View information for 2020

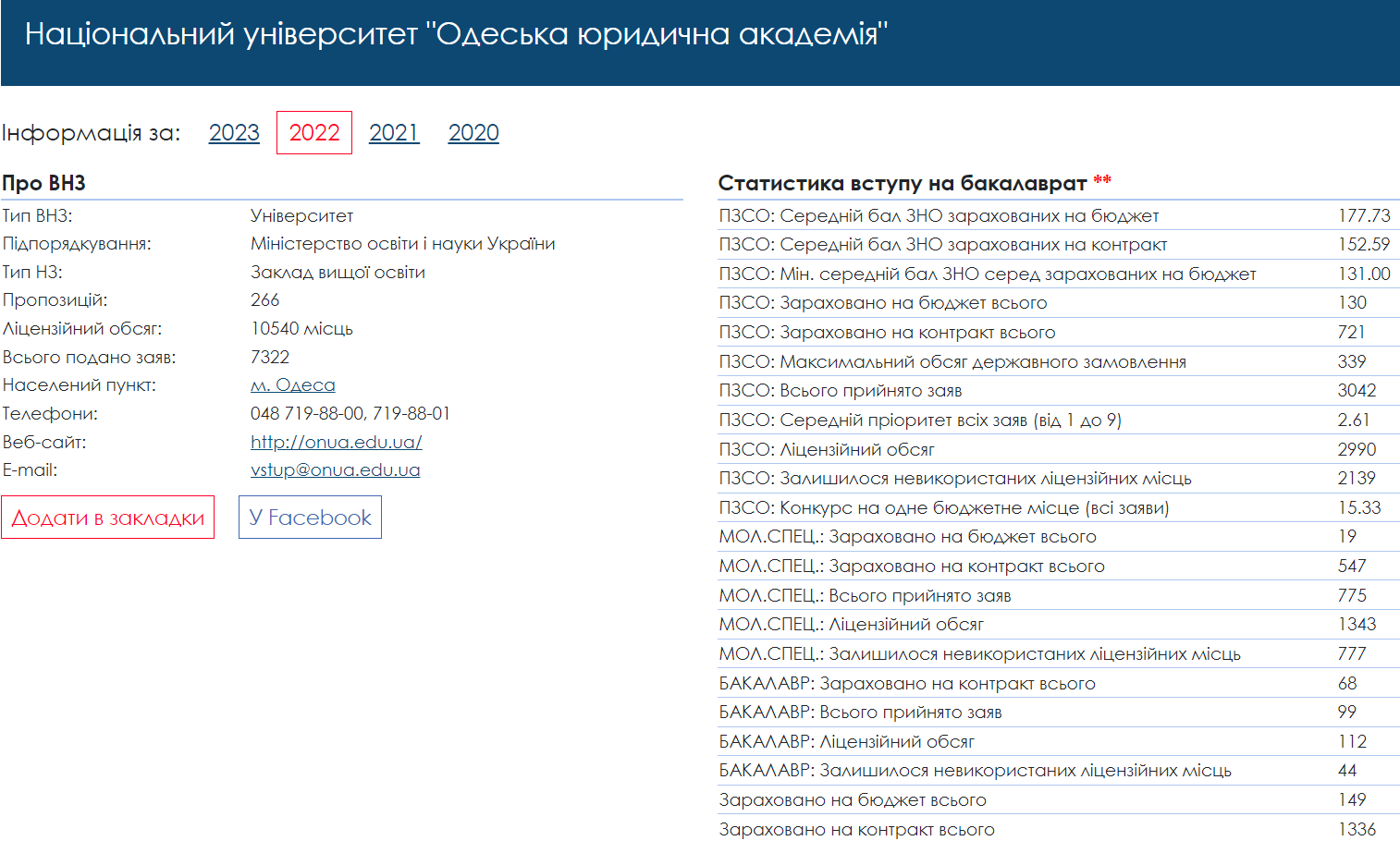pos(473,133)
